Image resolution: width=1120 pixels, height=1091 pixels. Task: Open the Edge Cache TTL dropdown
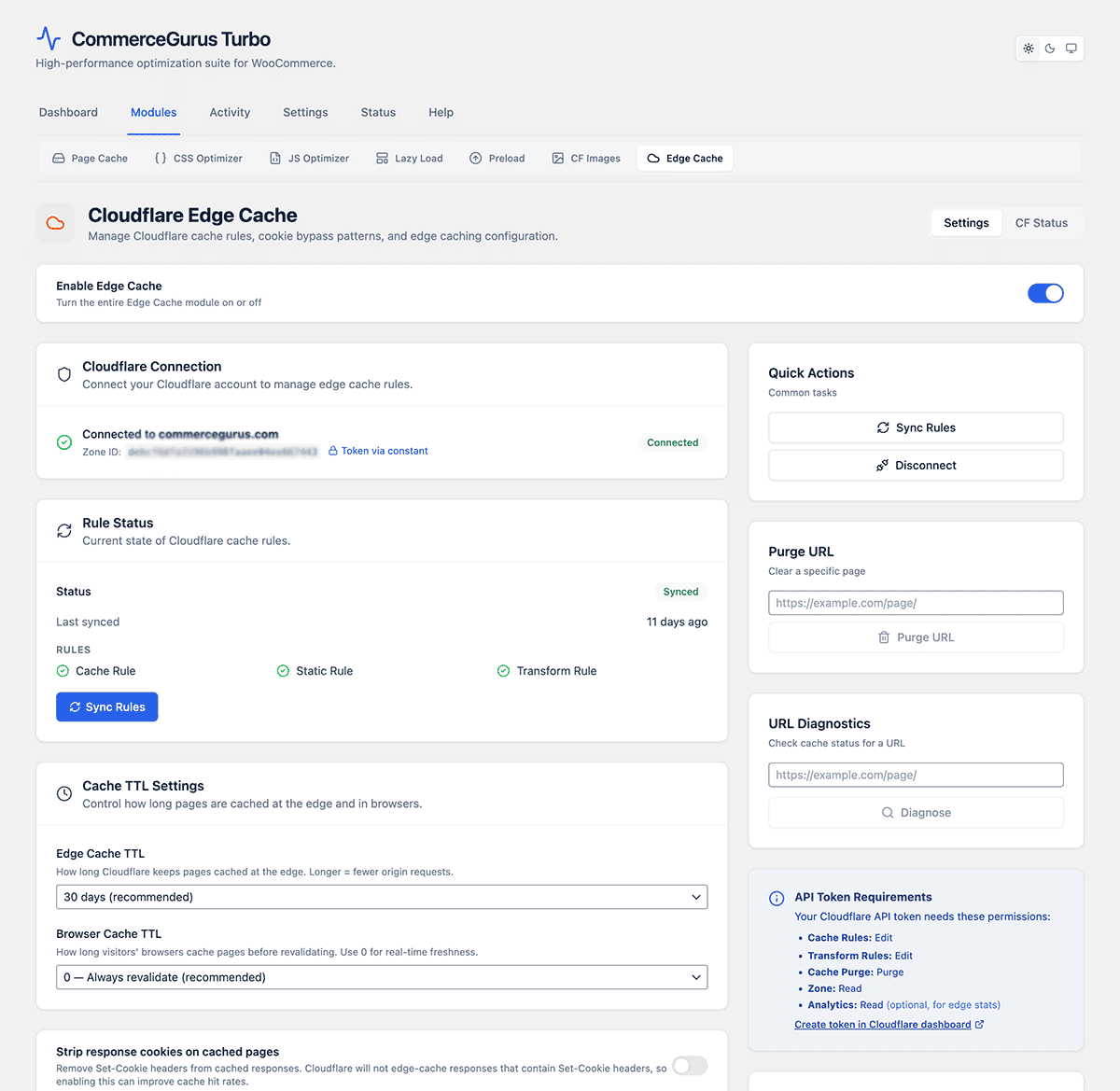[x=382, y=897]
